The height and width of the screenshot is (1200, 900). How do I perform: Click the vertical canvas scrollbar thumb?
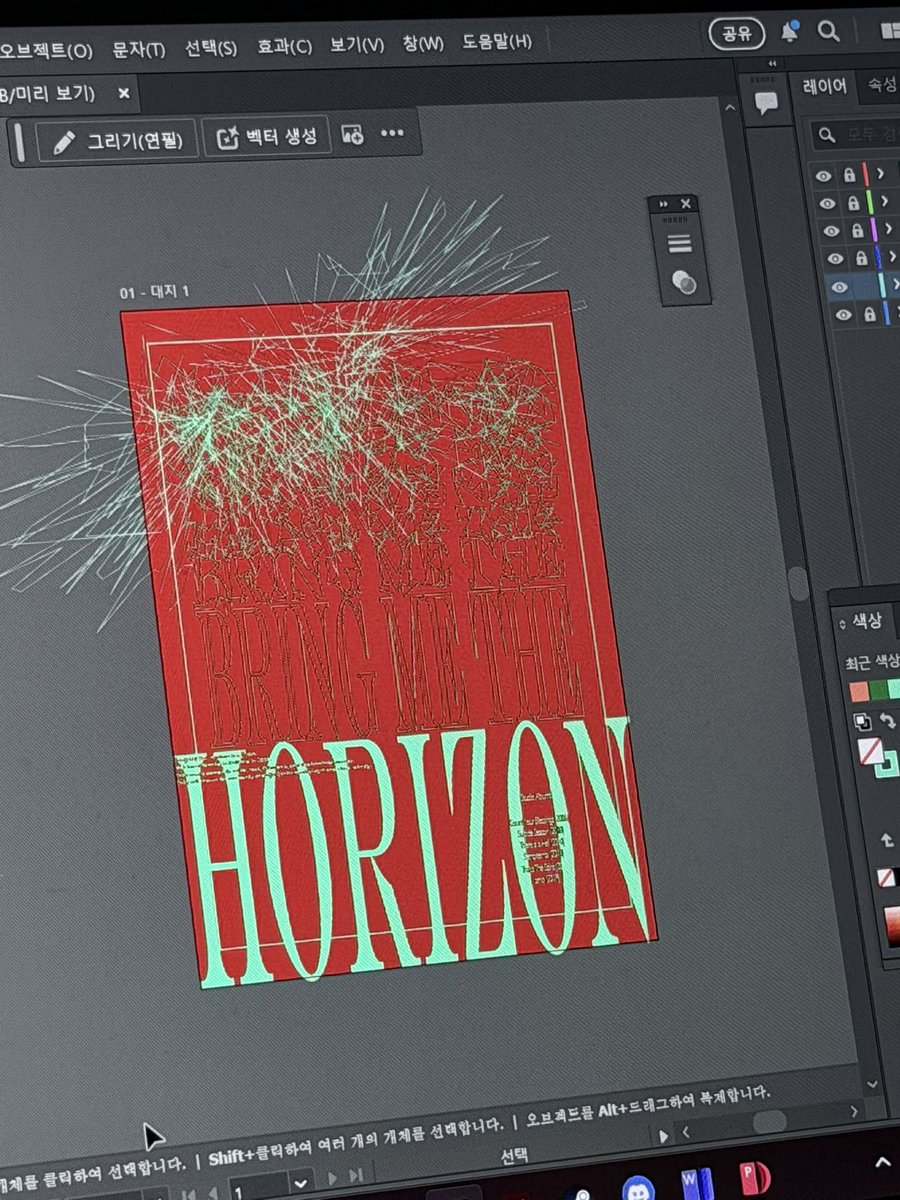tap(799, 585)
